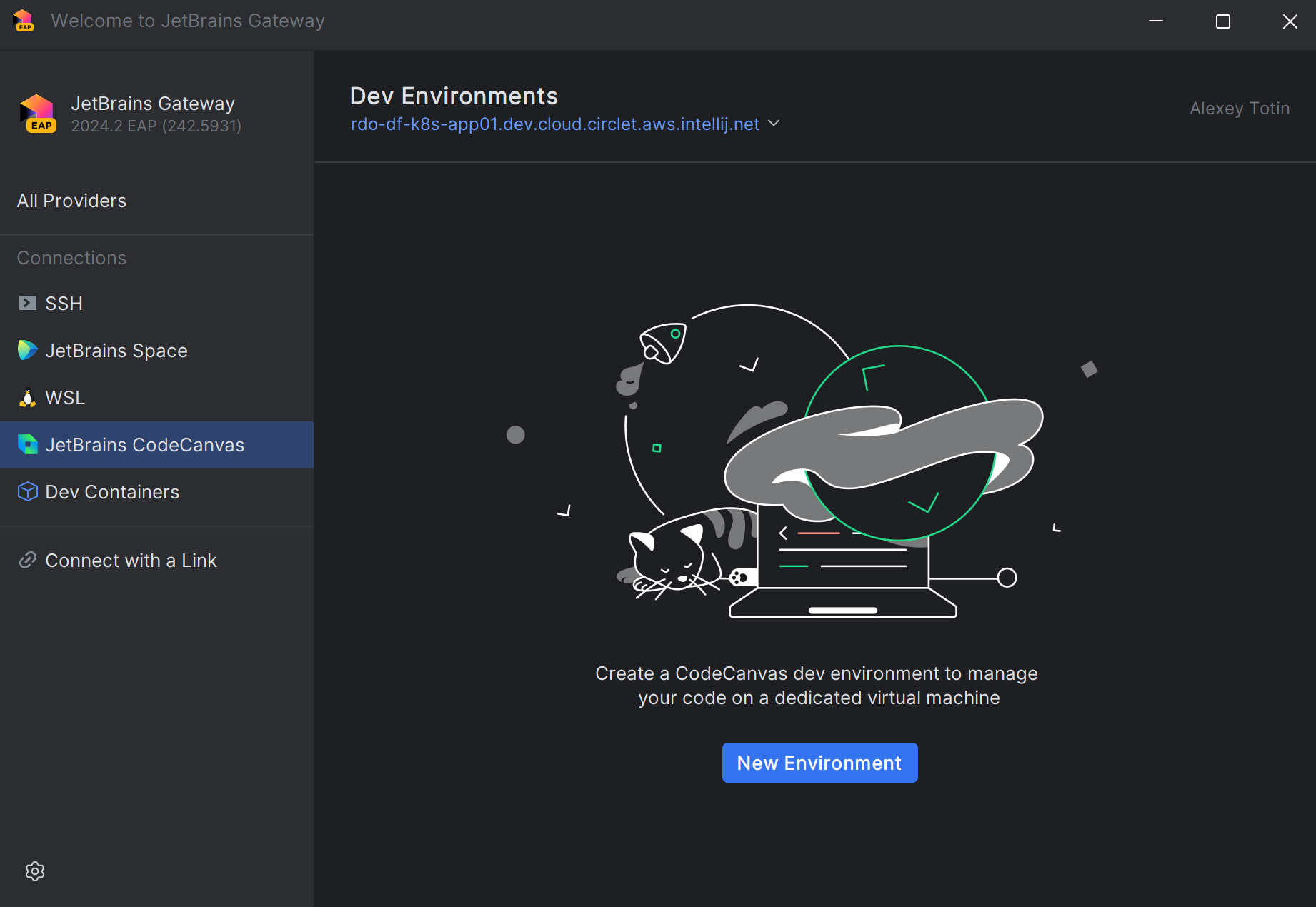Open settings via the gear icon
This screenshot has width=1316, height=907.
35,871
